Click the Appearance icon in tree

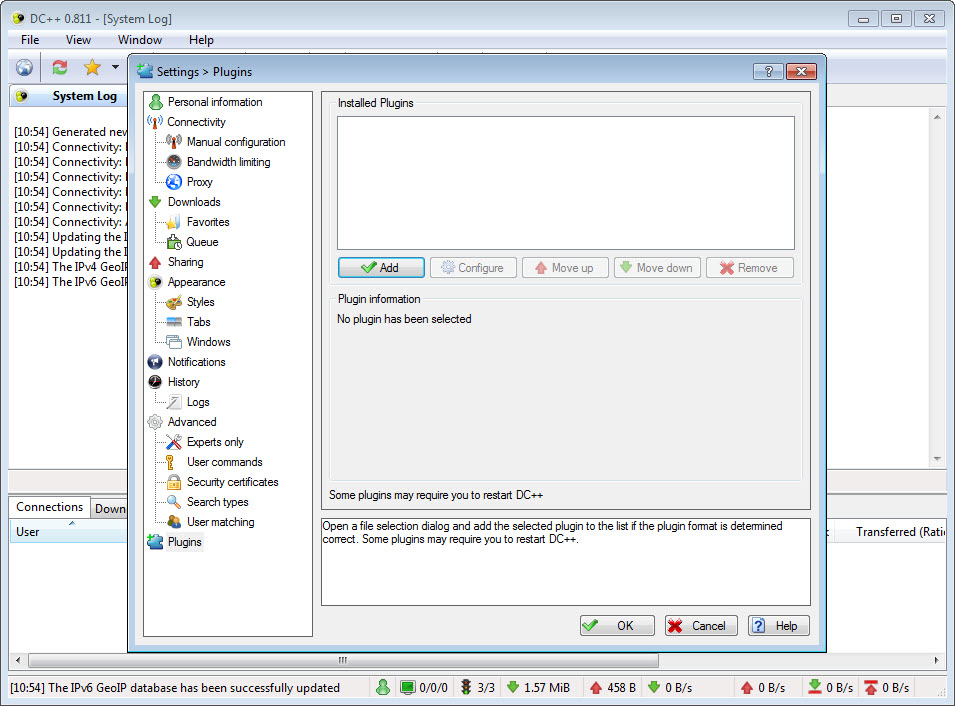(x=155, y=282)
